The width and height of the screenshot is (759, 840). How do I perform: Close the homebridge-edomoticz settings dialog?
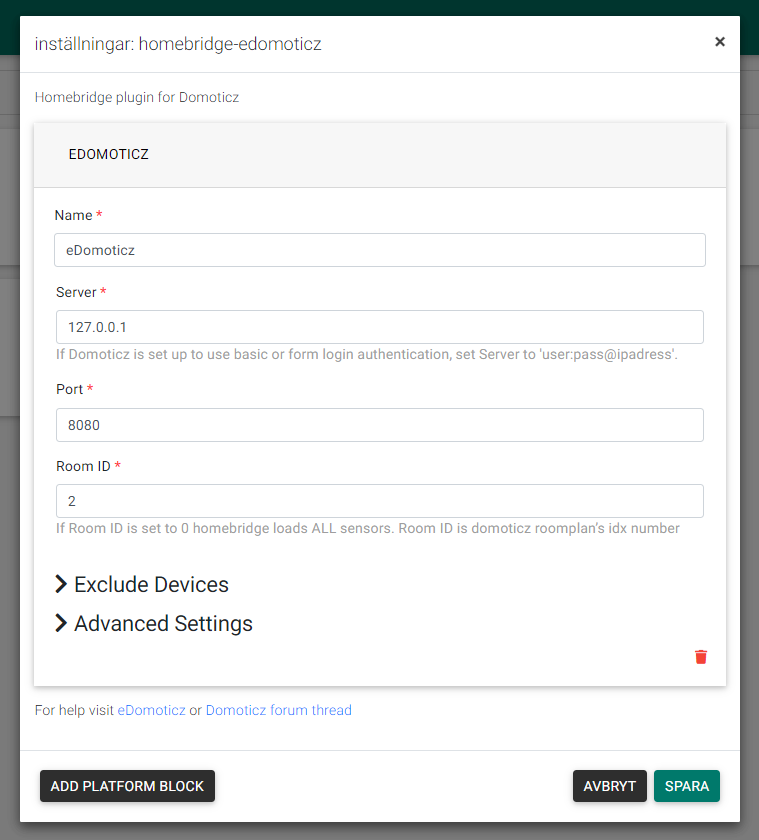point(720,42)
